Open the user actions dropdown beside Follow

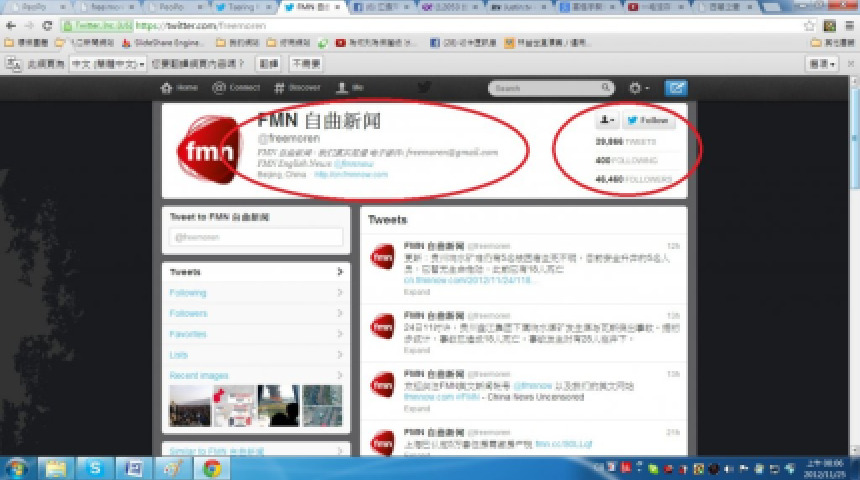(x=606, y=121)
